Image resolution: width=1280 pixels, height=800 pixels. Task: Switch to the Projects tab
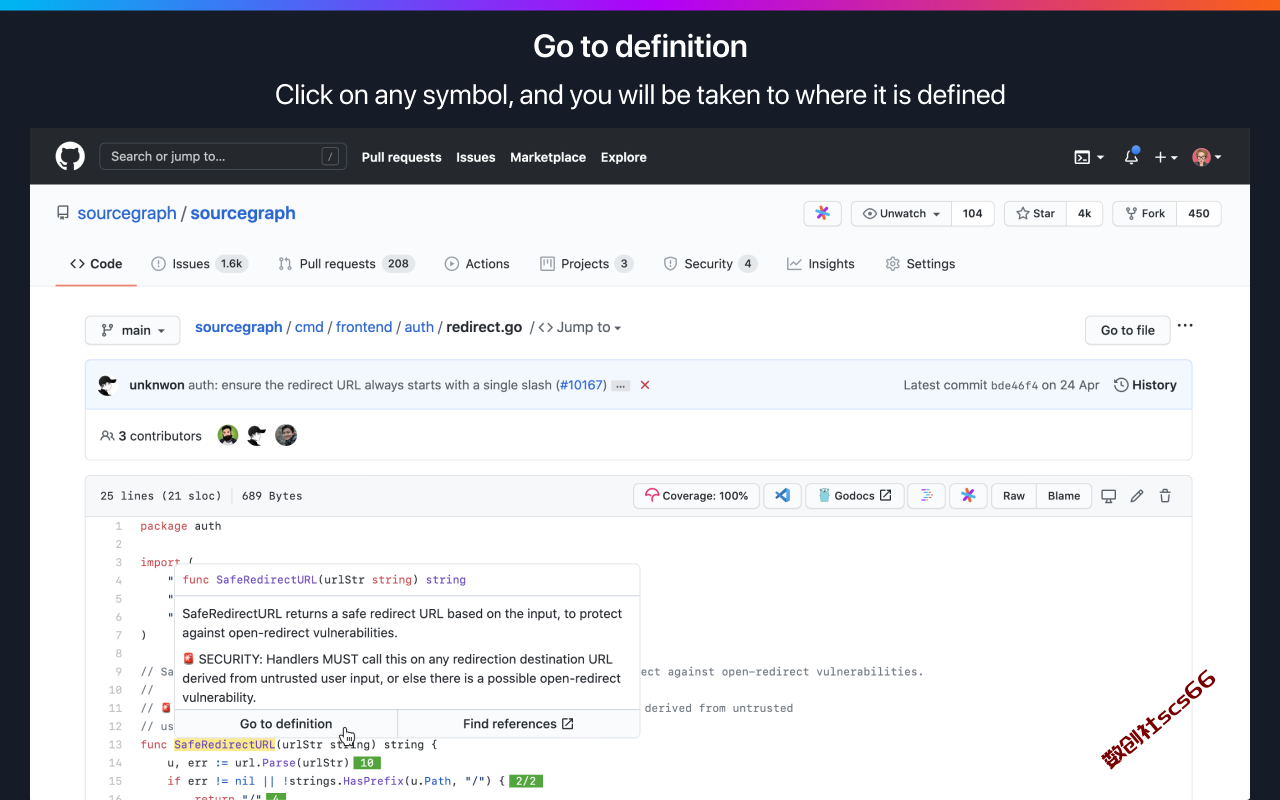586,264
